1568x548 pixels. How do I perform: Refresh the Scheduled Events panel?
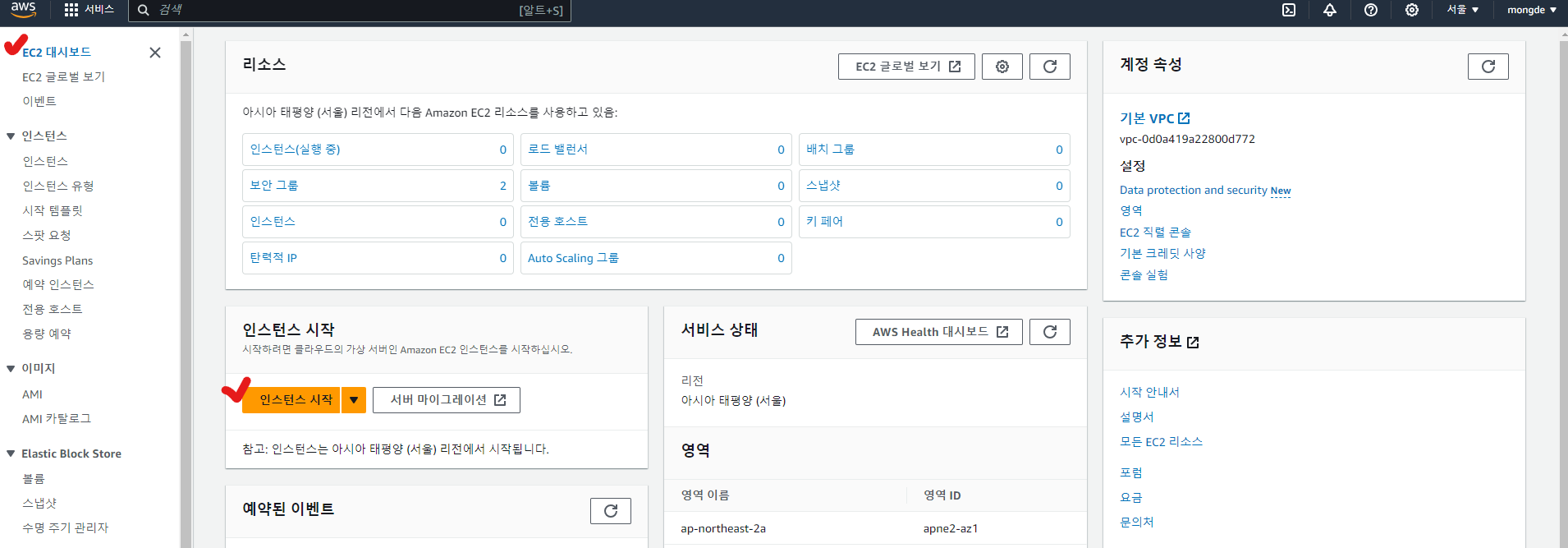coord(611,511)
